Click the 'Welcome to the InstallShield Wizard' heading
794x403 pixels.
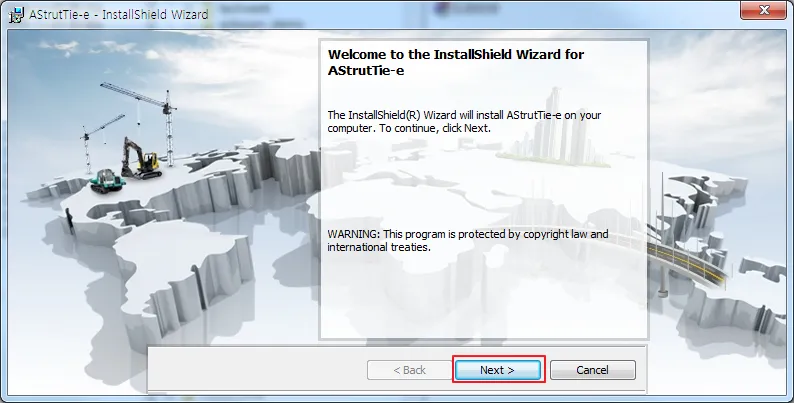coord(456,62)
